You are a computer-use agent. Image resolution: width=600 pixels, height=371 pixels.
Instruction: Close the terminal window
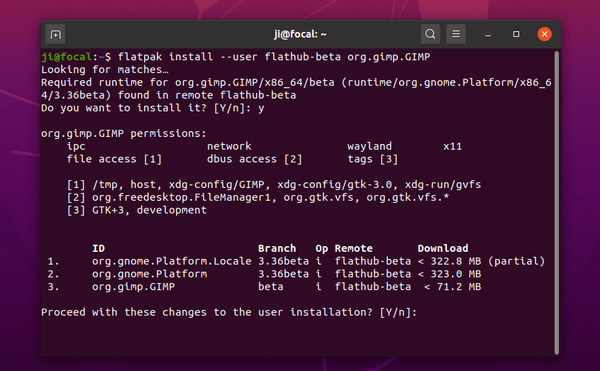[545, 34]
